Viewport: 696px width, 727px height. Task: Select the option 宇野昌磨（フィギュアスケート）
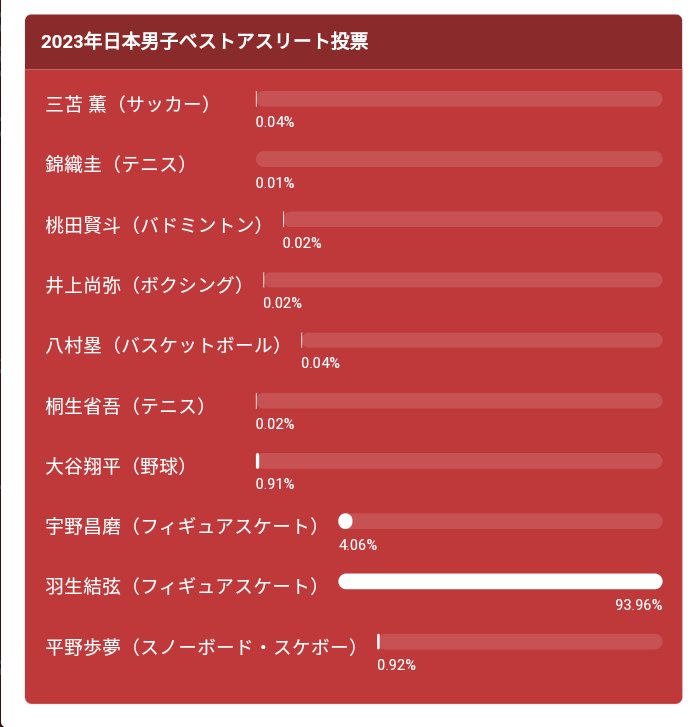point(182,526)
